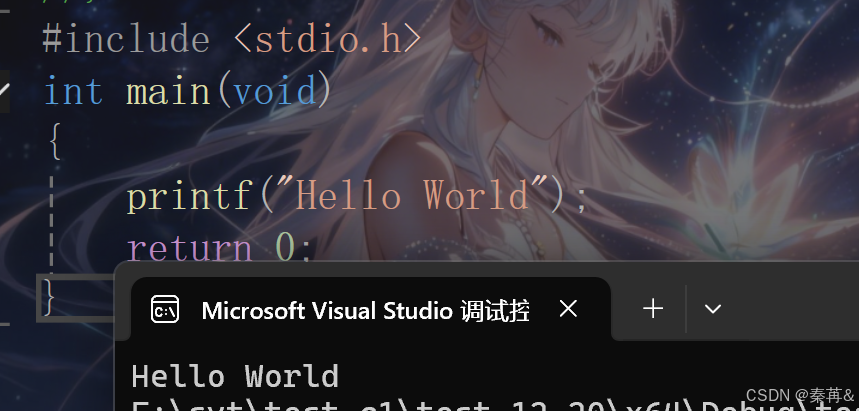The image size is (859, 411).
Task: Click the int keyword before main
Action: pyautogui.click(x=73, y=91)
